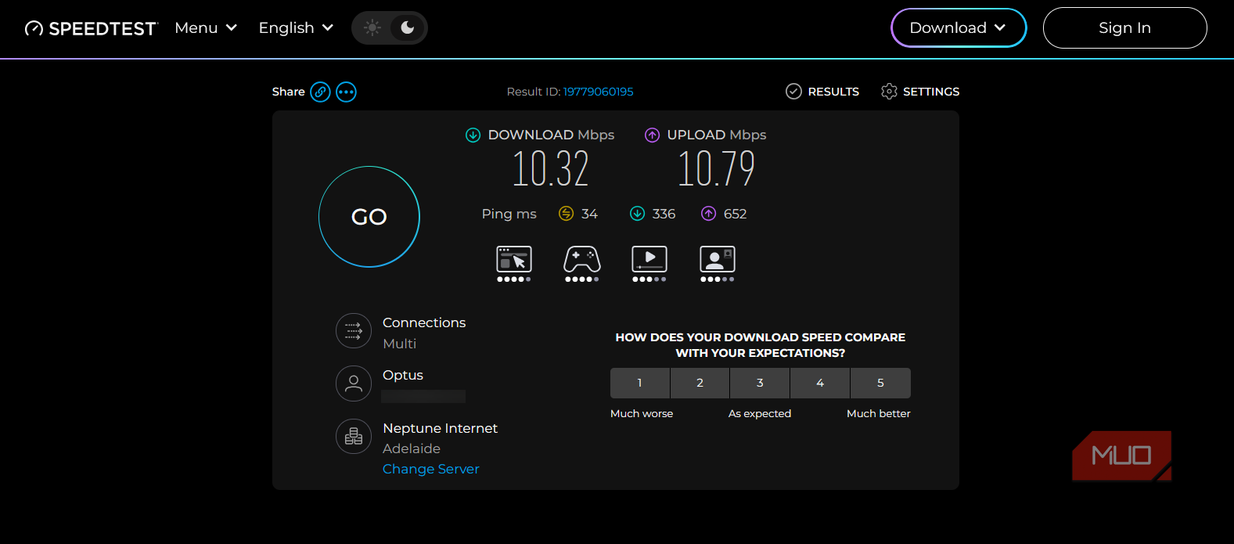Open the Download dropdown button
The height and width of the screenshot is (544, 1234).
pos(959,28)
